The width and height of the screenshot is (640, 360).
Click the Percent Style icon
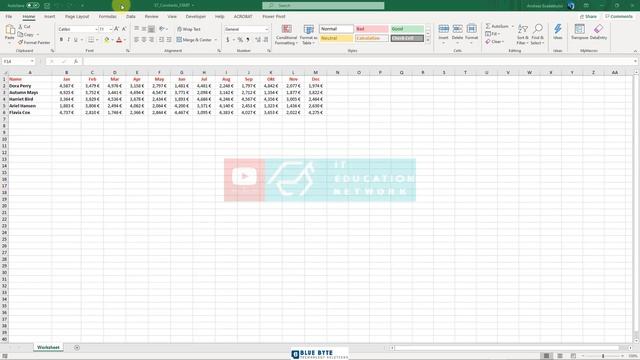(x=240, y=40)
